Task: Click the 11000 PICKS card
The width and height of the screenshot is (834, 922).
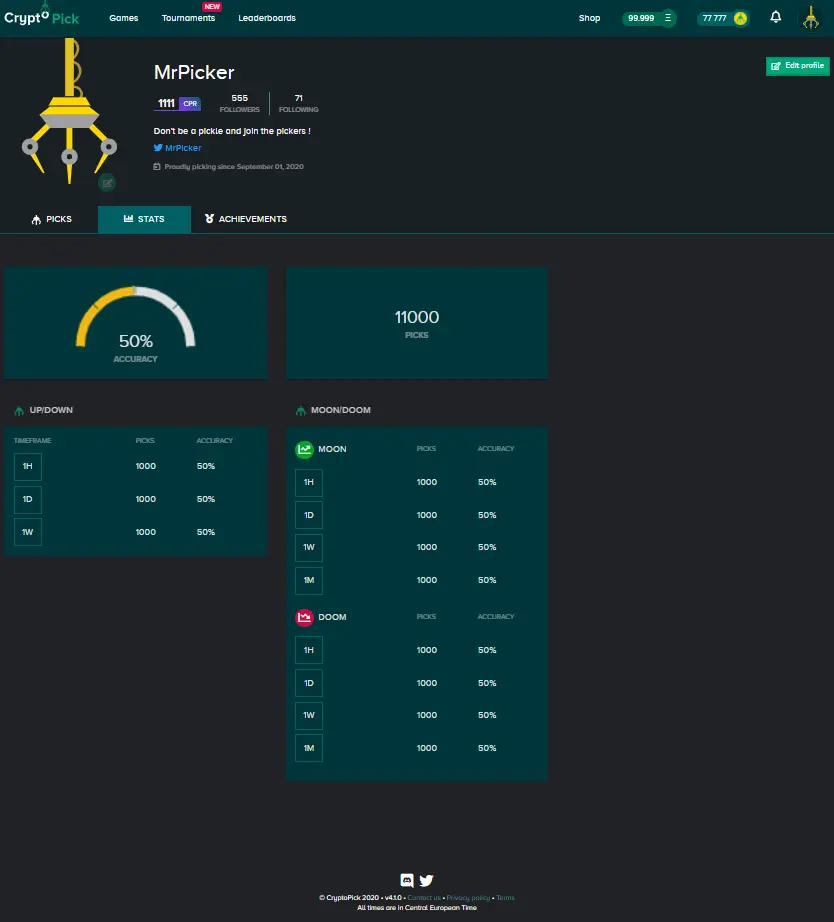Action: (417, 323)
